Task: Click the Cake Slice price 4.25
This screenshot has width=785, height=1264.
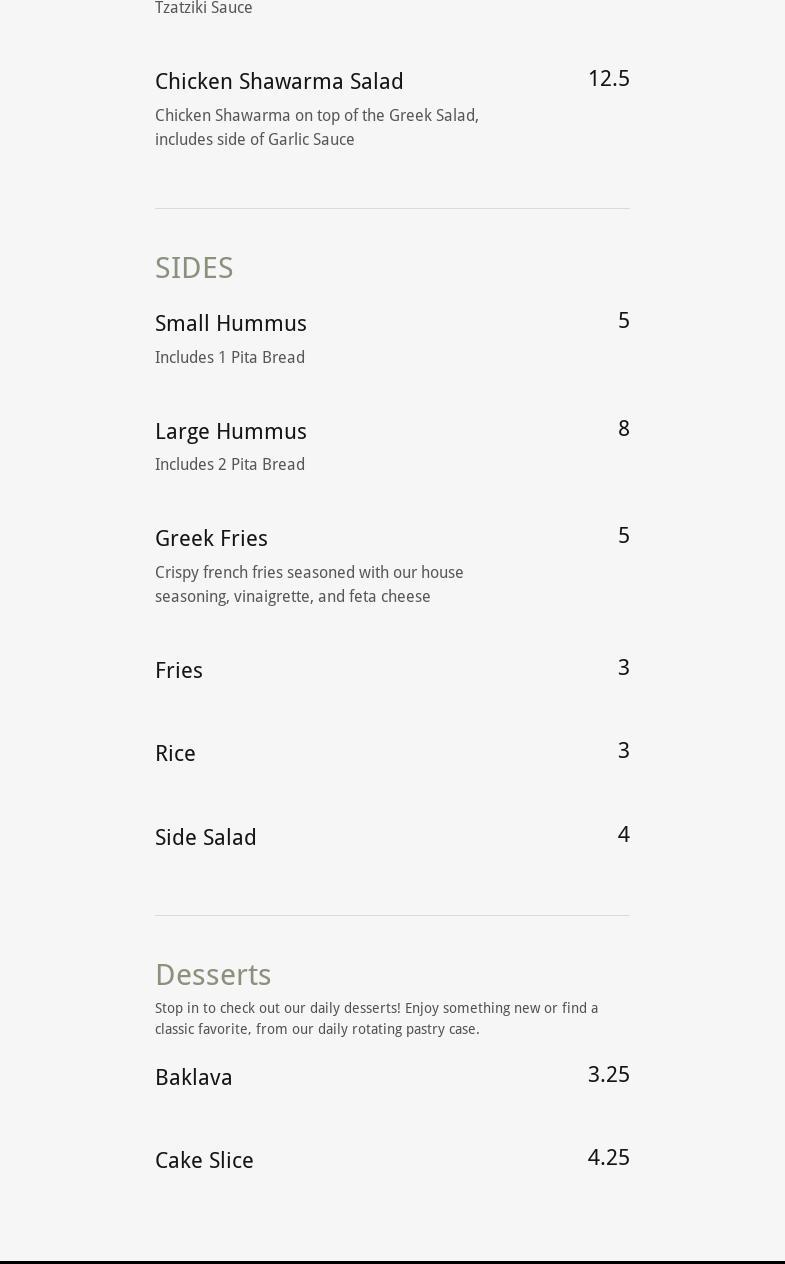Action: (x=608, y=1157)
